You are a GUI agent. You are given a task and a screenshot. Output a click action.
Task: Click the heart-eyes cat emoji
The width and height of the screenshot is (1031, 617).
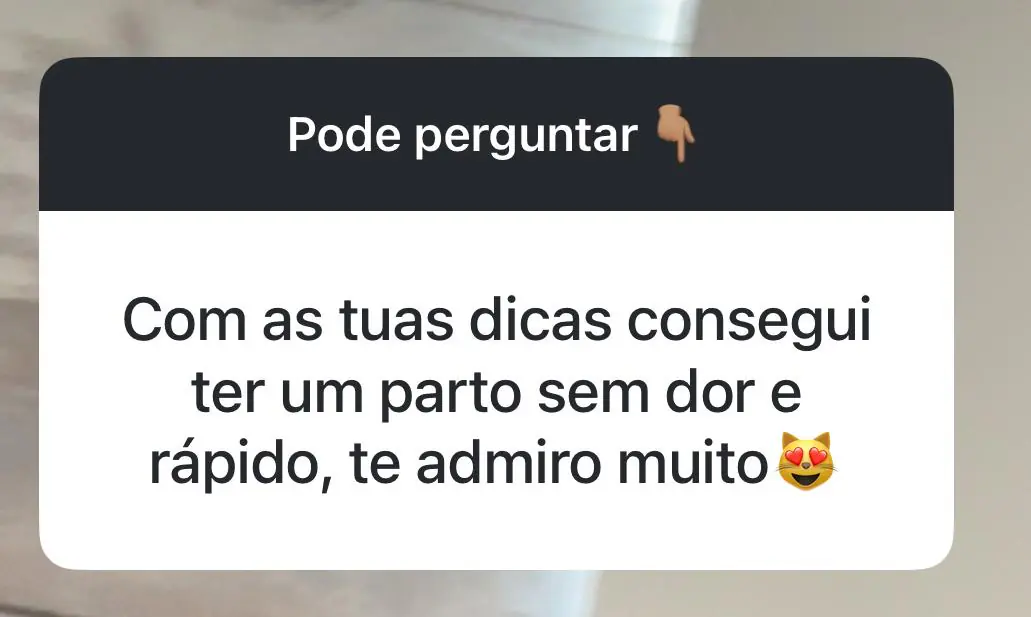(x=806, y=462)
